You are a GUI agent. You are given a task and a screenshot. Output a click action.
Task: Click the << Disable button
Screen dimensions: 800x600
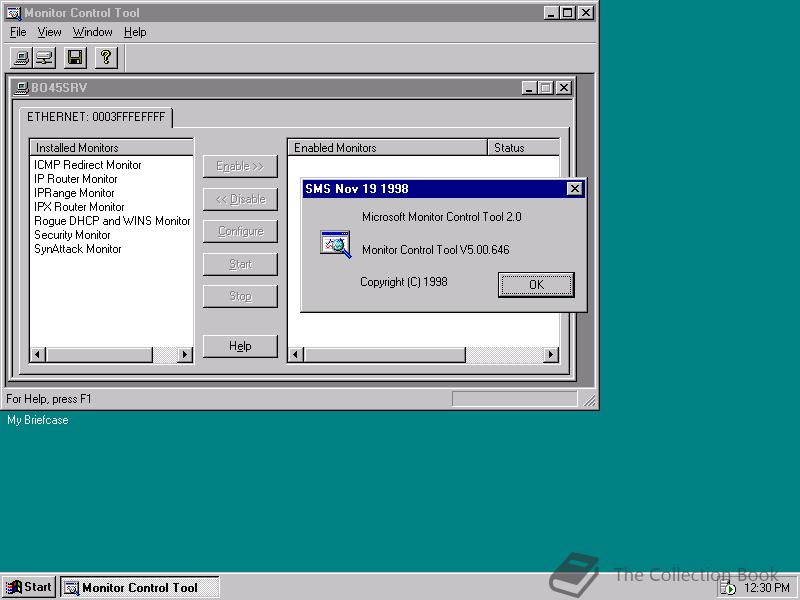[x=240, y=199]
